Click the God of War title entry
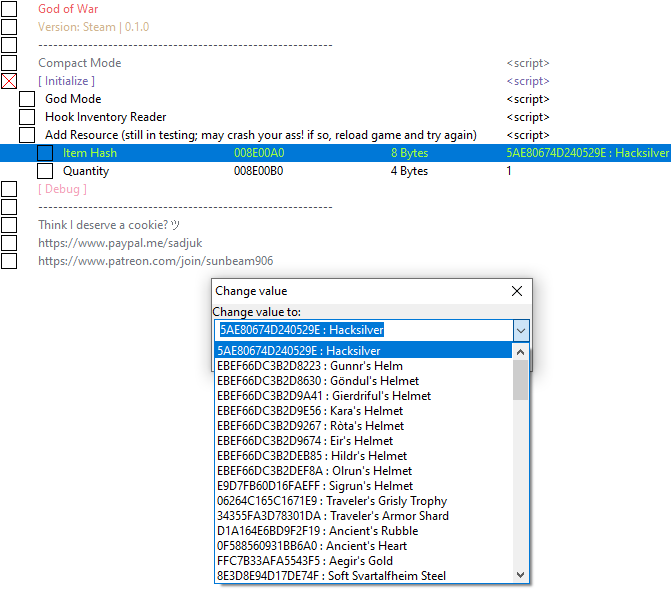 pyautogui.click(x=68, y=9)
